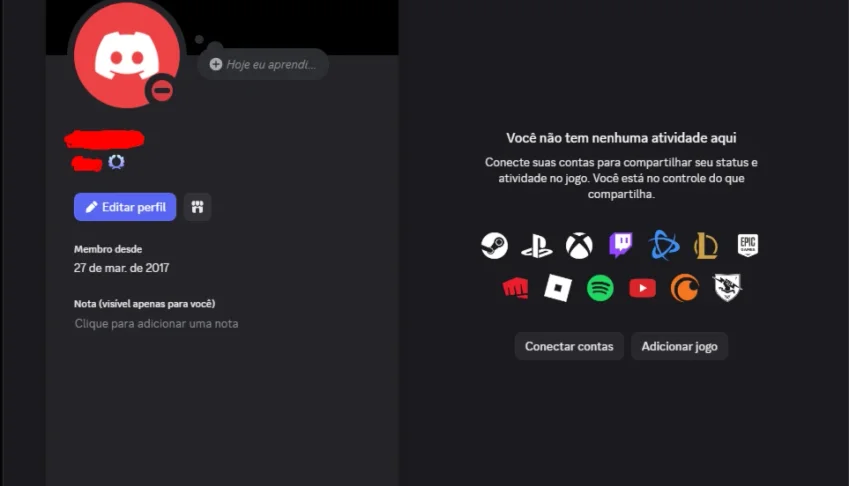Click the Editar perfil button
The image size is (849, 486).
pos(125,207)
